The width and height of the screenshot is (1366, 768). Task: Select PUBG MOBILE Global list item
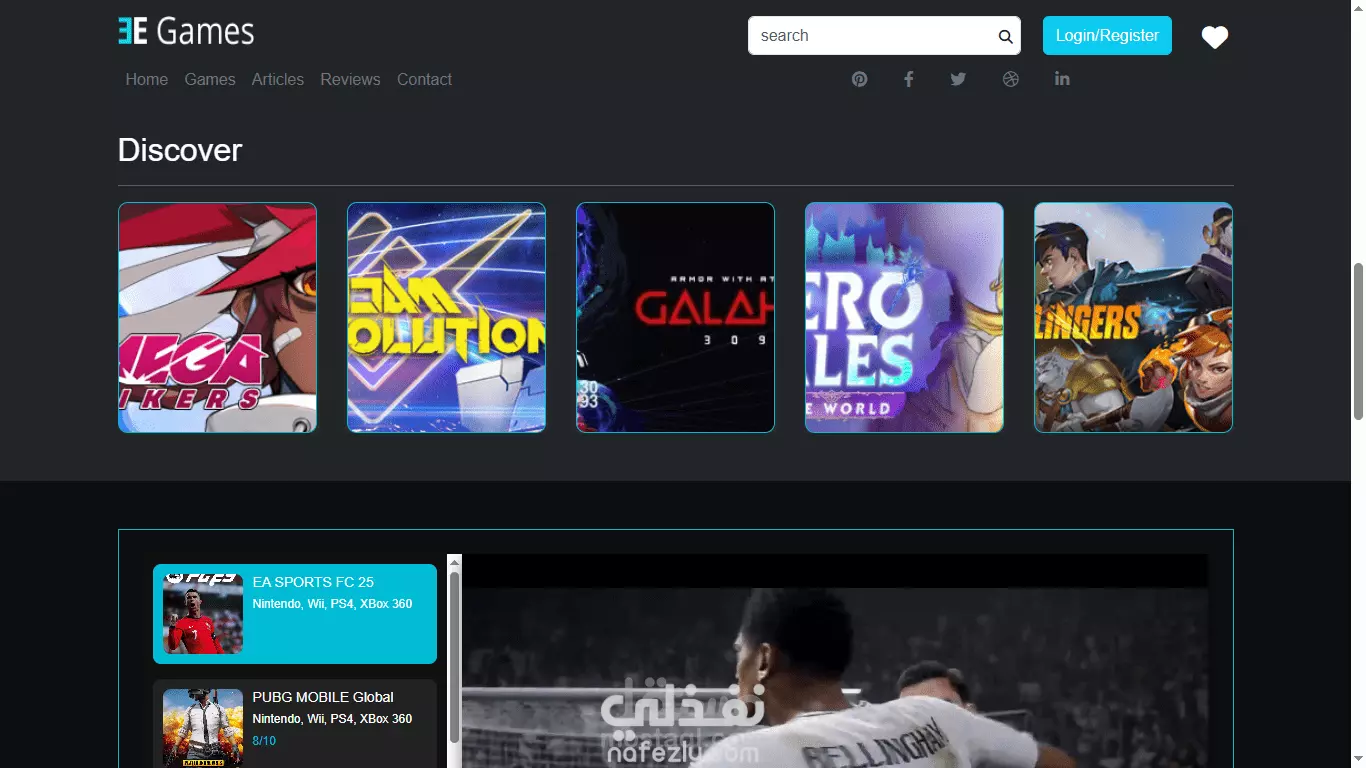point(295,724)
